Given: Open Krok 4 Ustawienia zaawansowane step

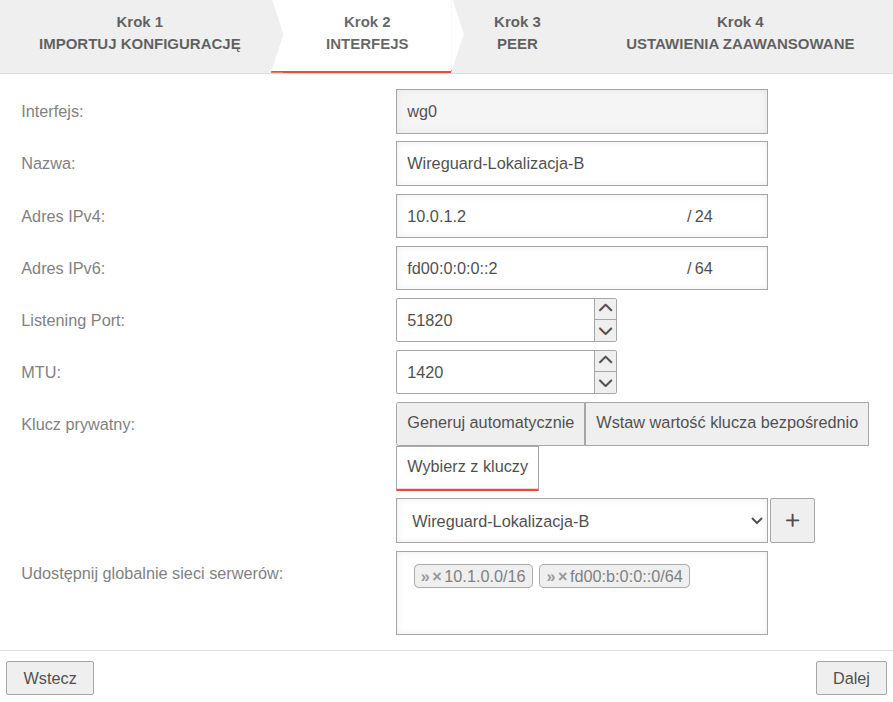Looking at the screenshot, I should [740, 33].
